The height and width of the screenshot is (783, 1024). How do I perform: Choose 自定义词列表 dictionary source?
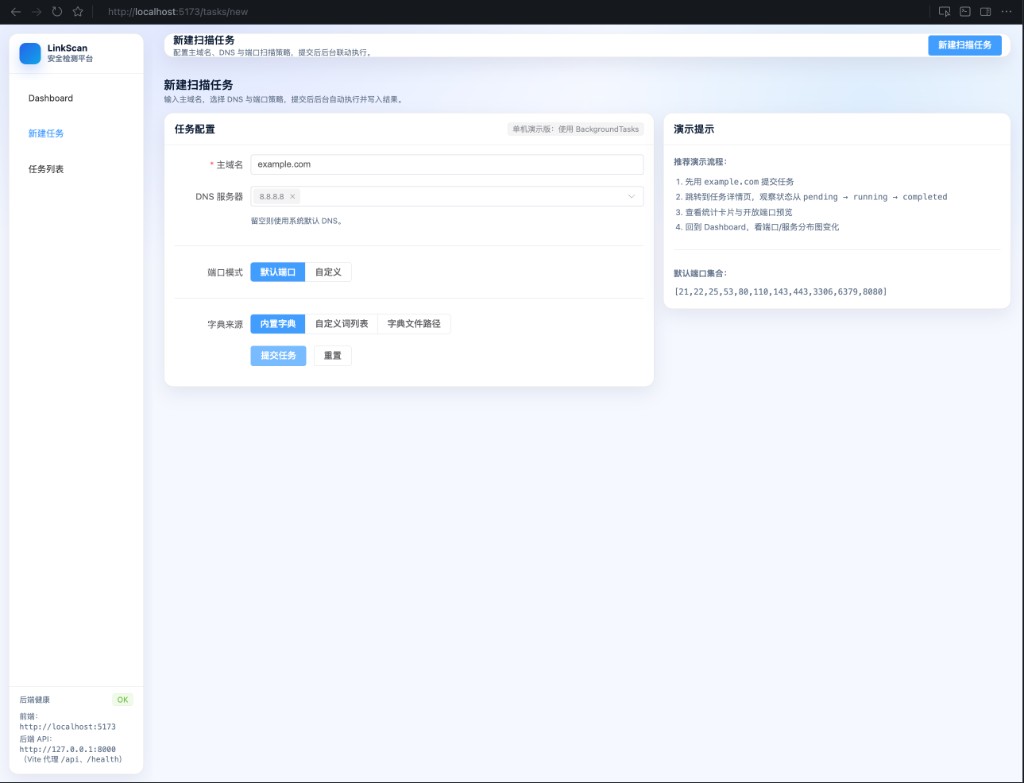tap(342, 324)
